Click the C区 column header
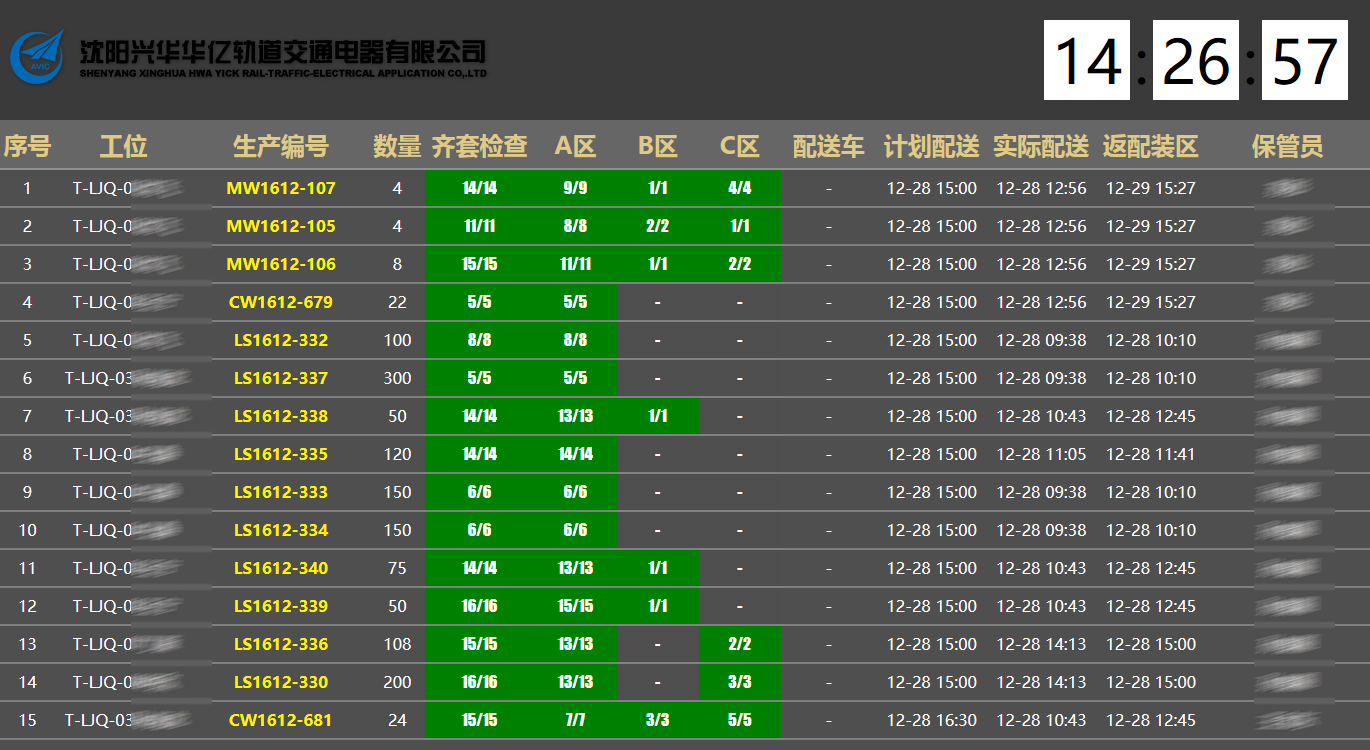The image size is (1370, 750). tap(739, 147)
